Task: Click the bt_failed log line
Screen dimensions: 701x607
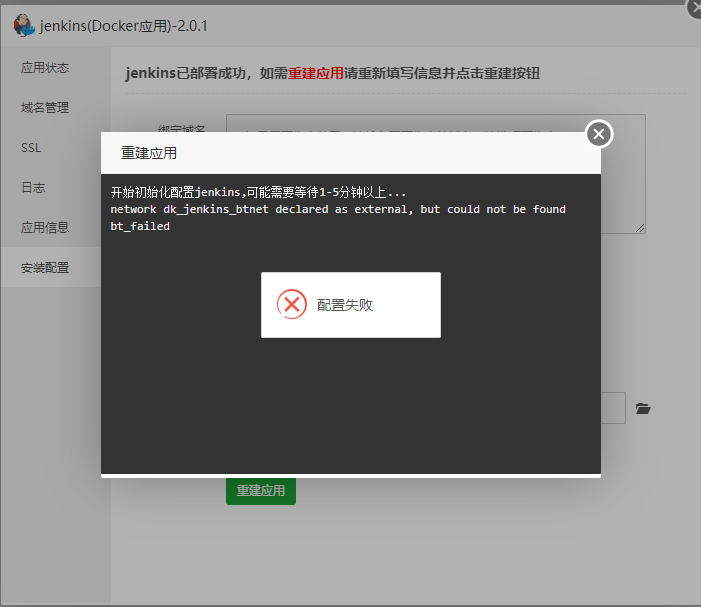Action: (140, 226)
